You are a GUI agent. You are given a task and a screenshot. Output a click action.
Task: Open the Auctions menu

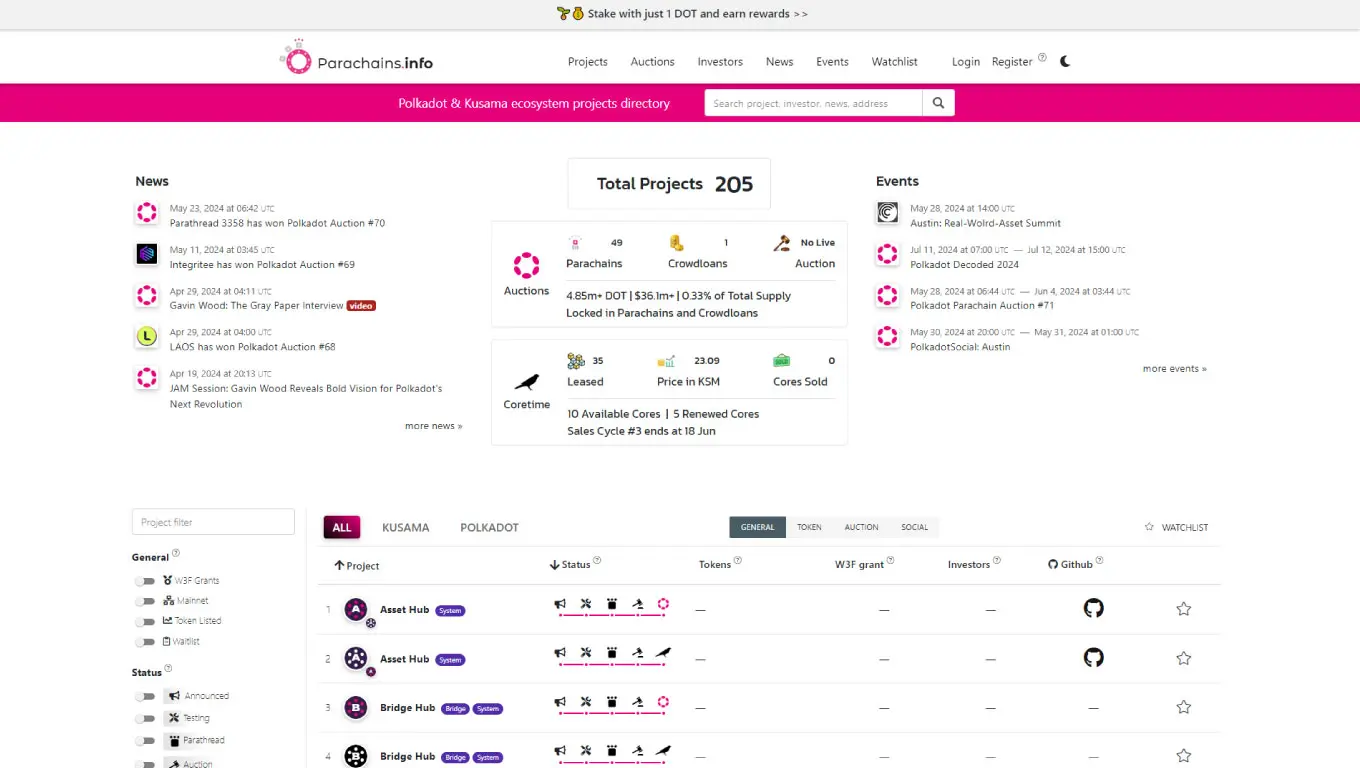click(x=652, y=62)
